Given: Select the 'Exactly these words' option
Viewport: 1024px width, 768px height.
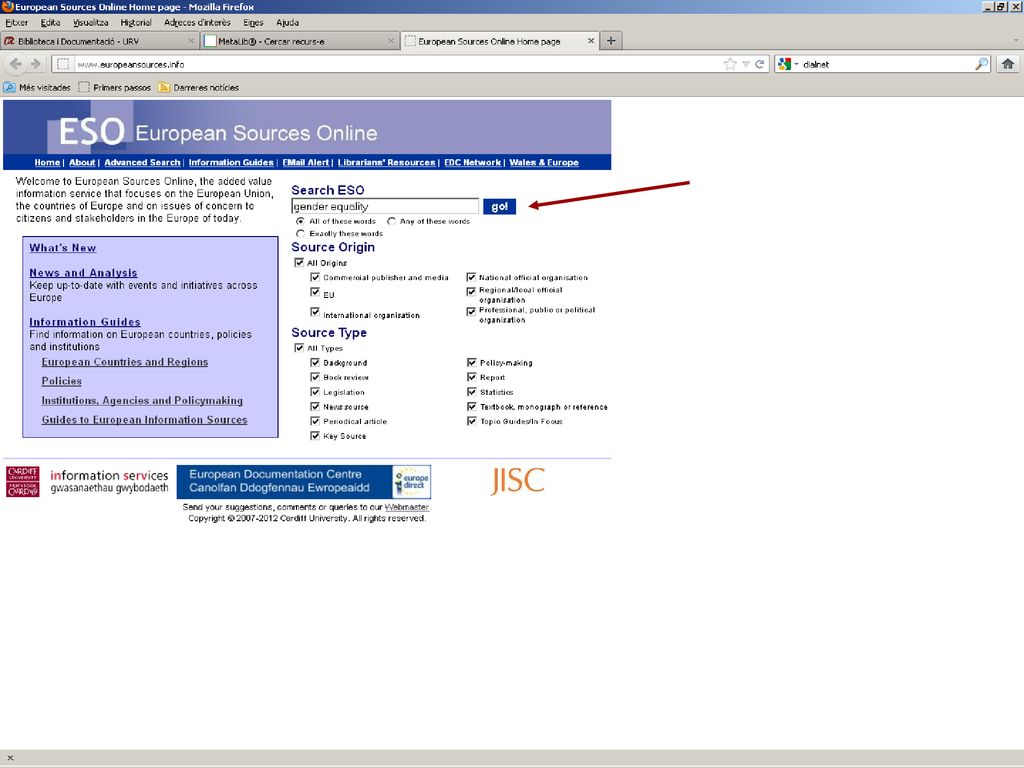Looking at the screenshot, I should 300,233.
